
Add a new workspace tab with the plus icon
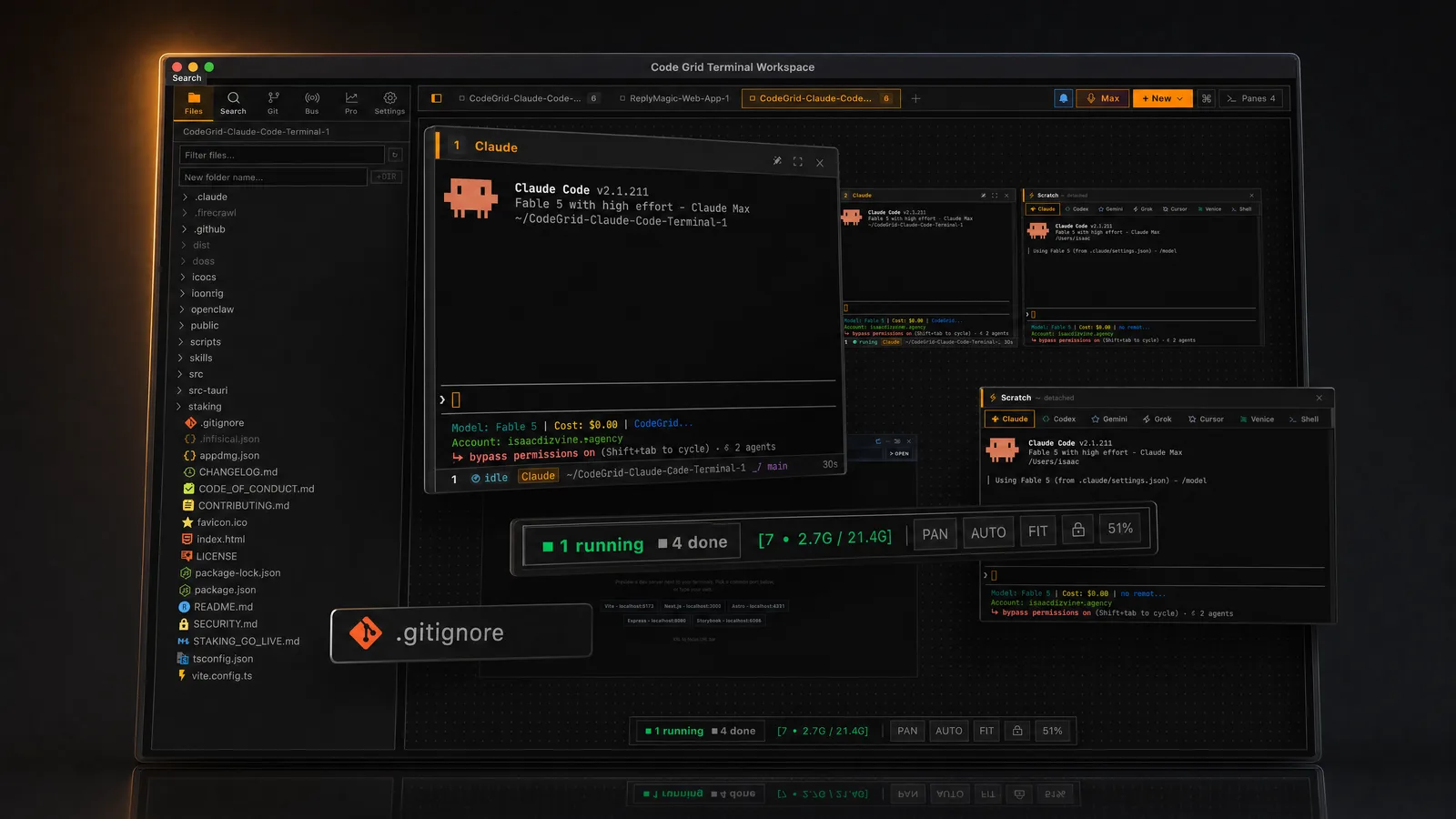click(x=915, y=98)
